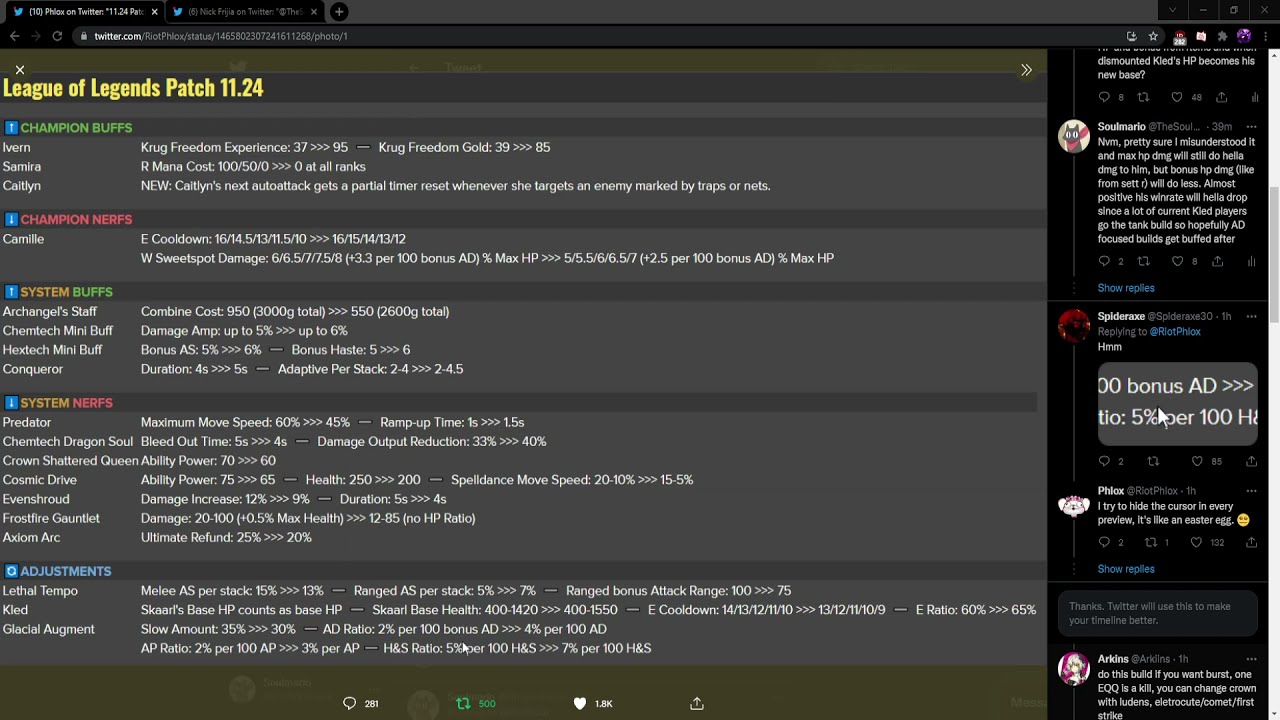The image size is (1280, 720).
Task: Open the @RiotPhlox mention link
Action: (x=1175, y=331)
